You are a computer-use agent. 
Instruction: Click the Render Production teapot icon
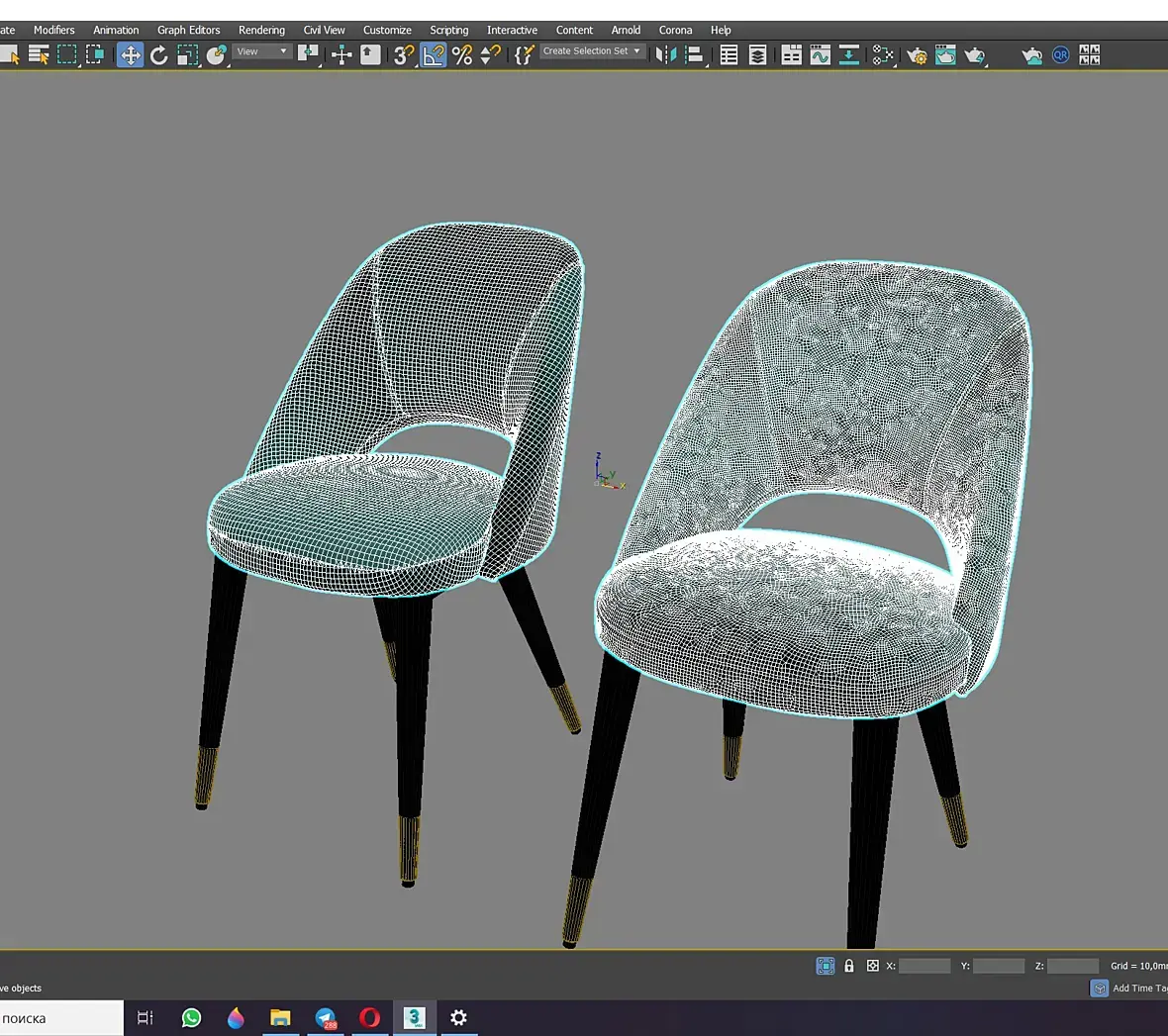(x=974, y=55)
